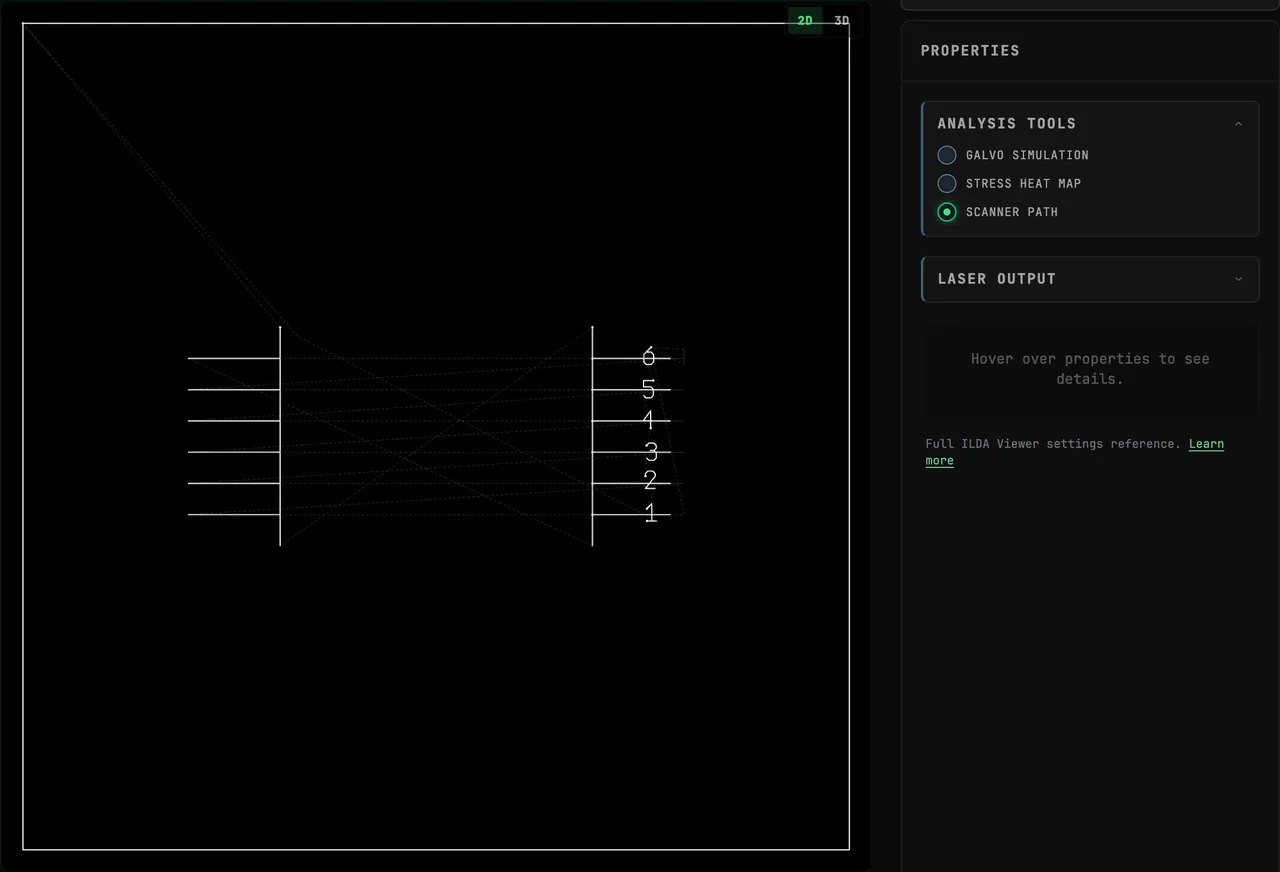Enable the Galvo Simulation option
The image size is (1280, 872).
[947, 155]
